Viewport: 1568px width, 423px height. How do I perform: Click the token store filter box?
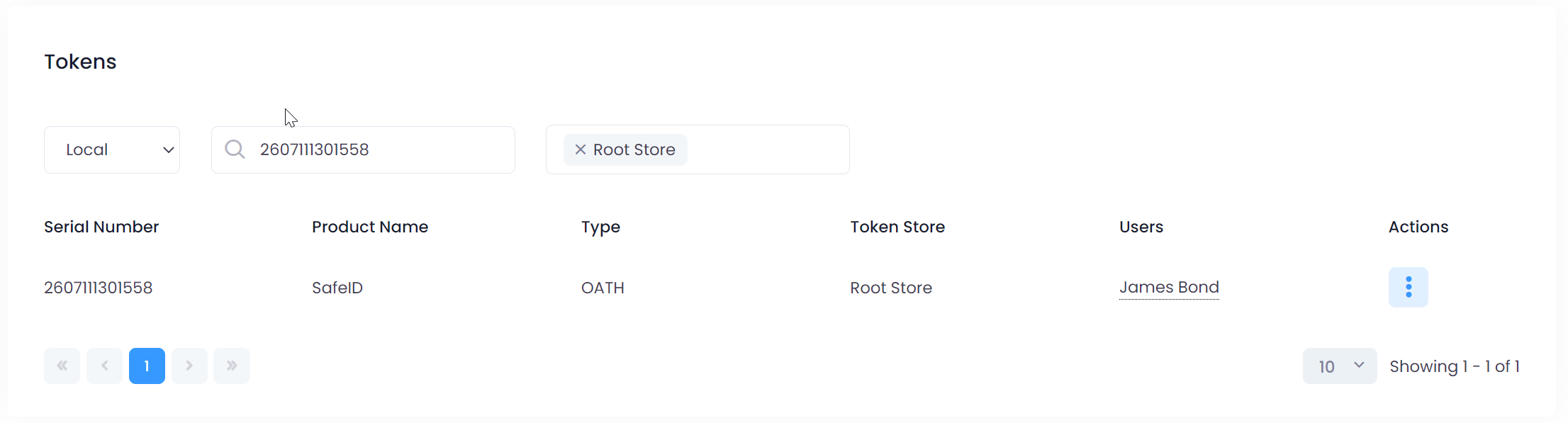pos(766,150)
